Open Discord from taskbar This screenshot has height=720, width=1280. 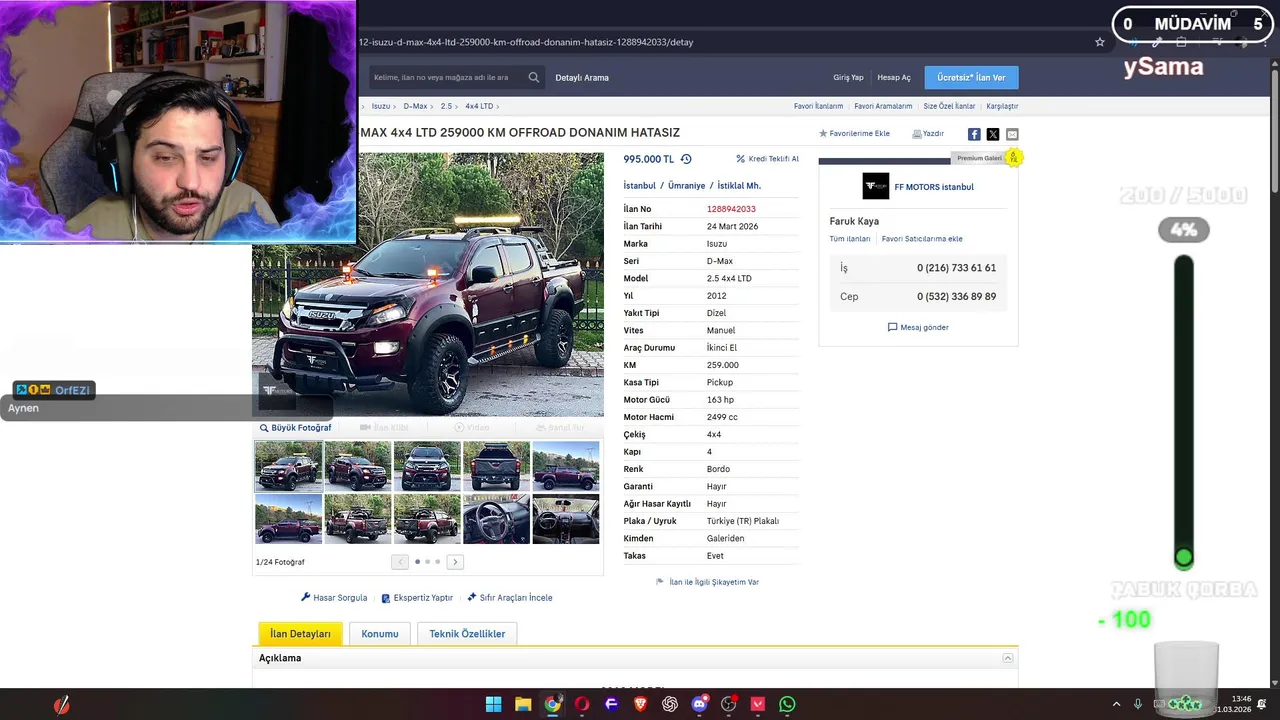point(699,704)
